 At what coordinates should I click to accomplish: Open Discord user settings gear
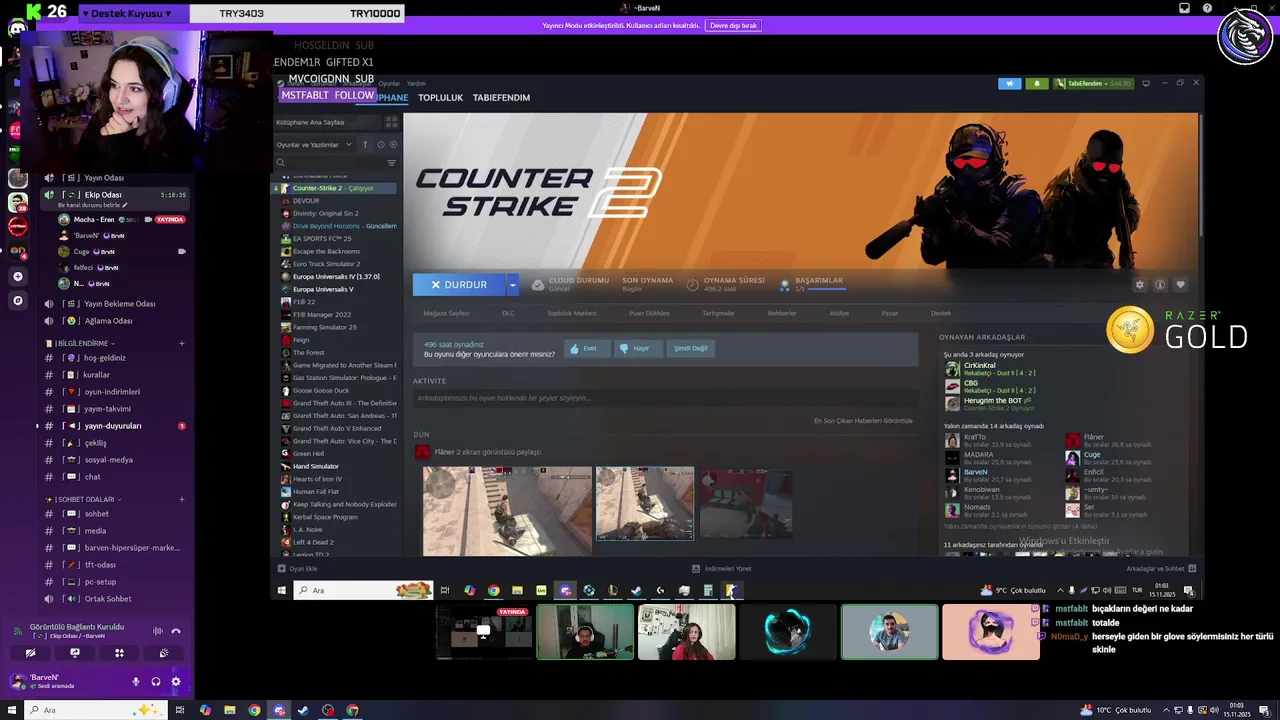pyautogui.click(x=176, y=682)
